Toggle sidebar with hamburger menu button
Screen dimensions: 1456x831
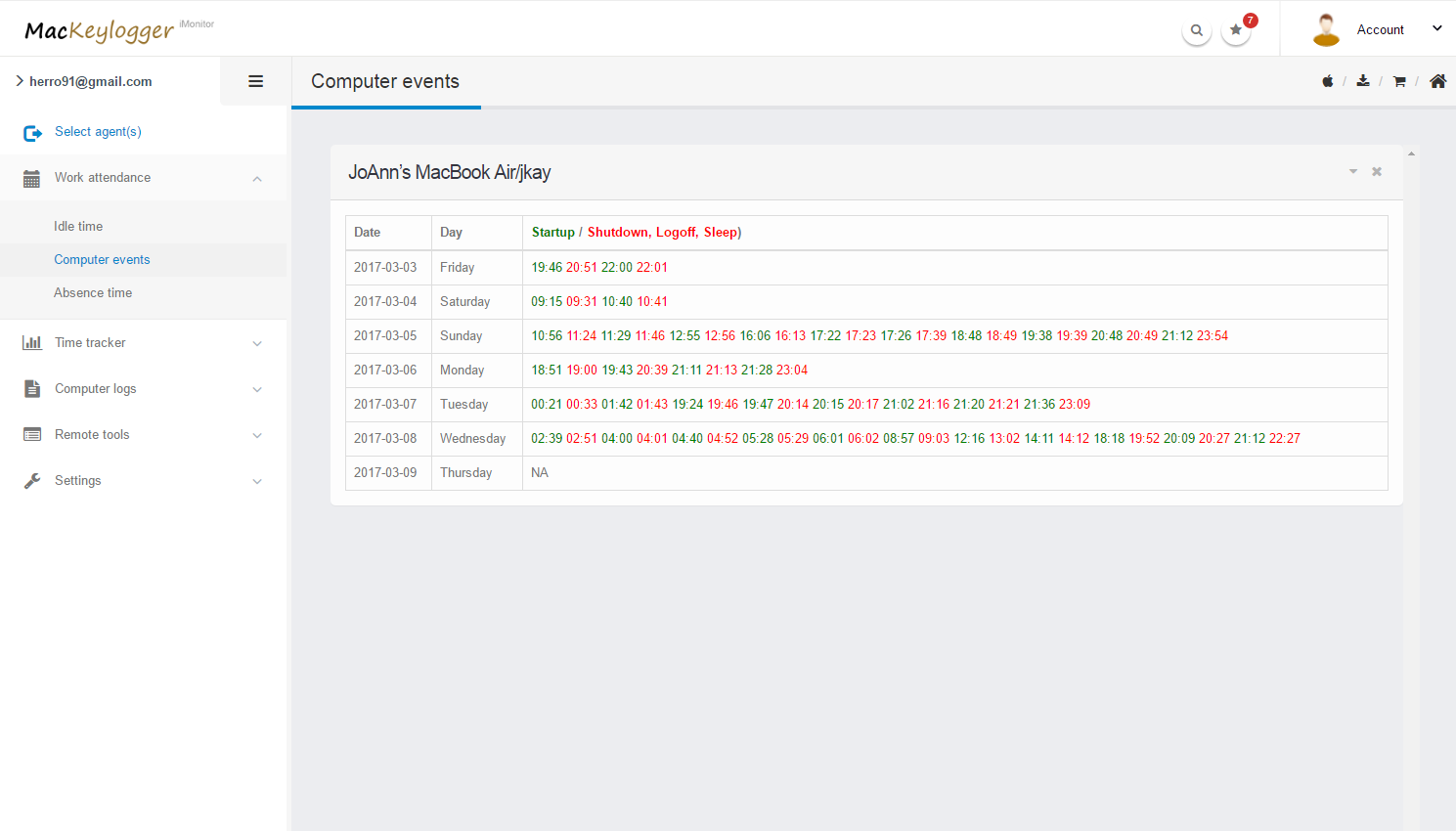(x=255, y=81)
